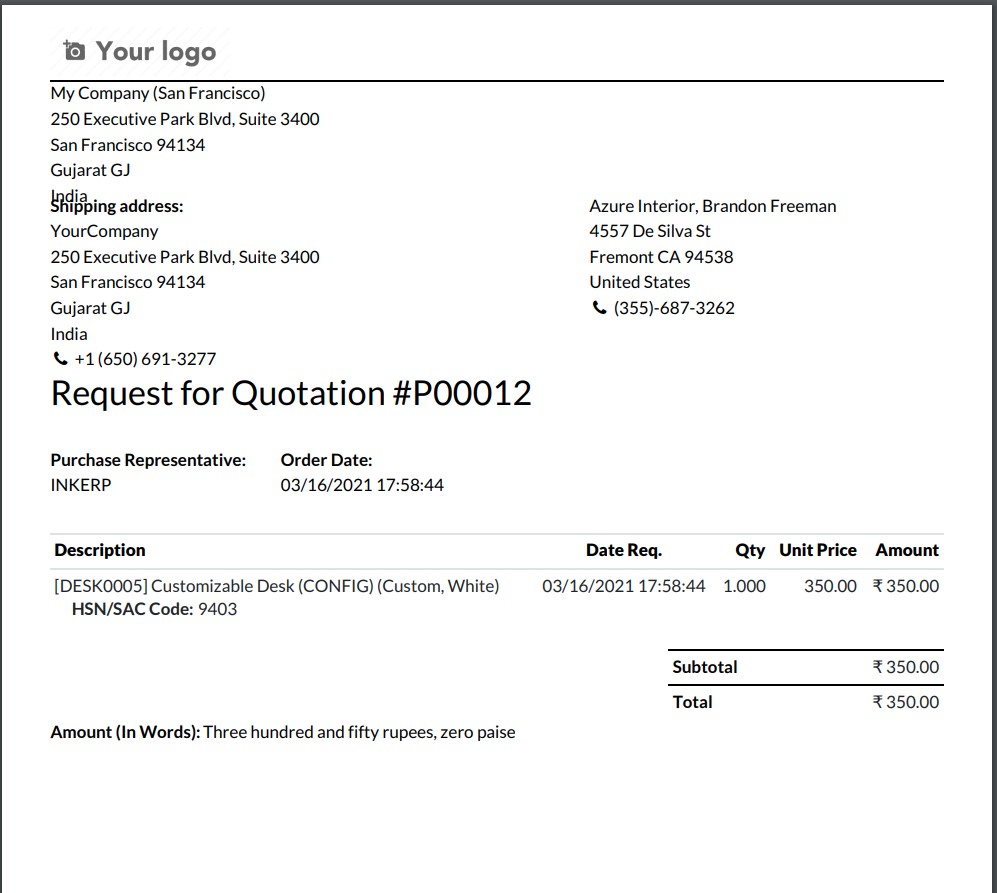Select vendor phone number (355)-687-3262
Image resolution: width=997 pixels, height=893 pixels.
coord(674,308)
